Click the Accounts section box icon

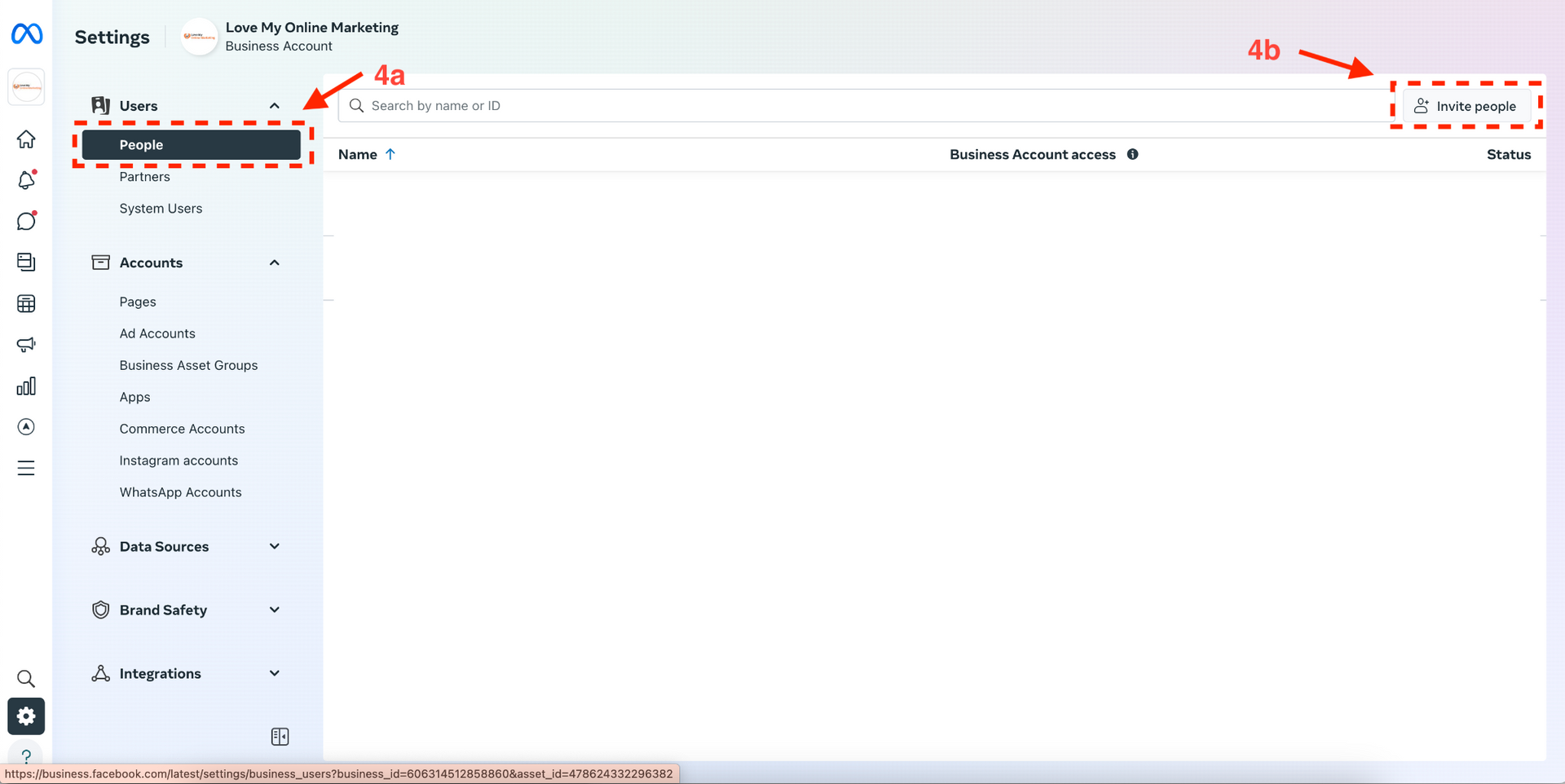100,262
